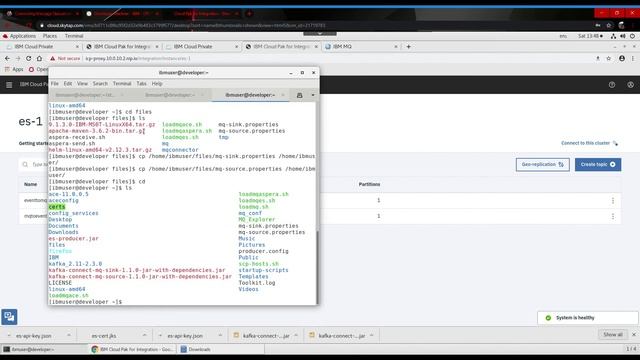Screen dimensions: 640x360
Task: Click the Partitions column header
Action: 369,184
